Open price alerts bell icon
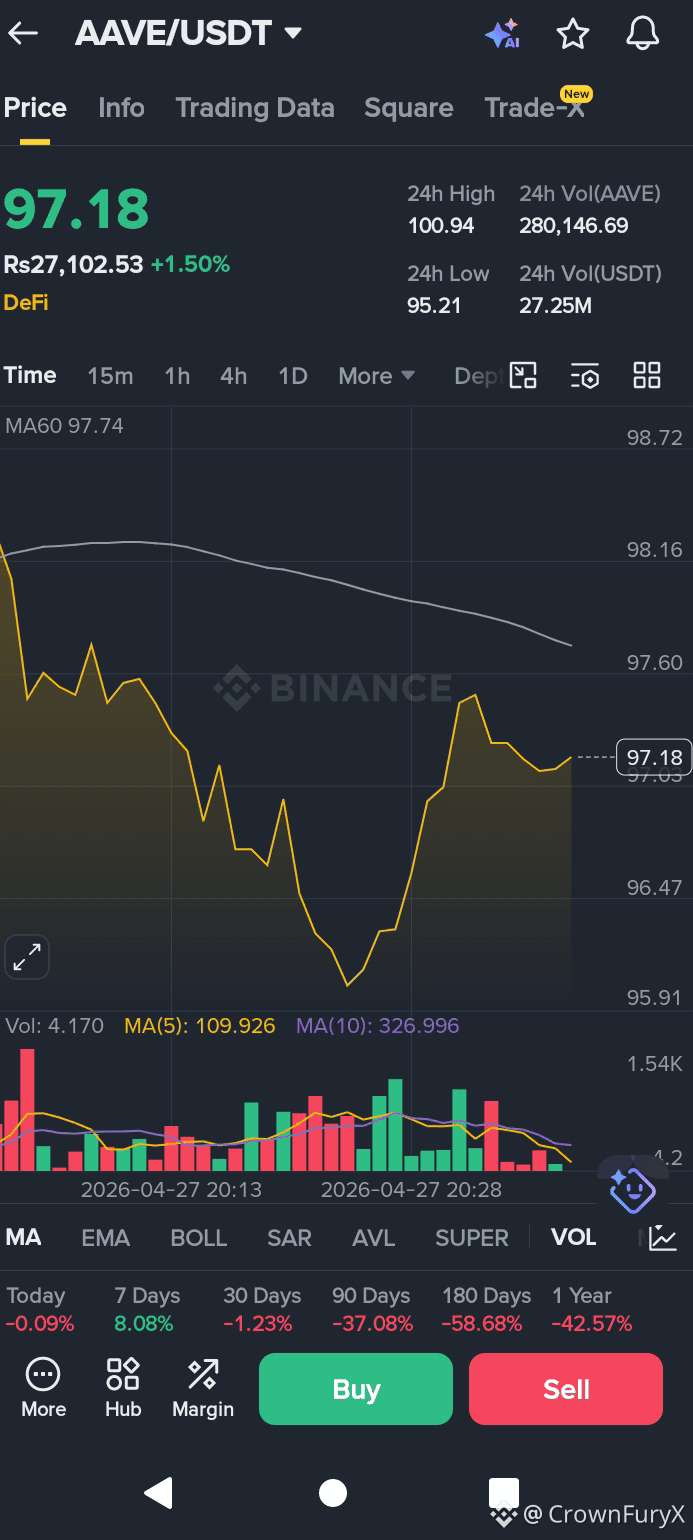 pos(643,33)
